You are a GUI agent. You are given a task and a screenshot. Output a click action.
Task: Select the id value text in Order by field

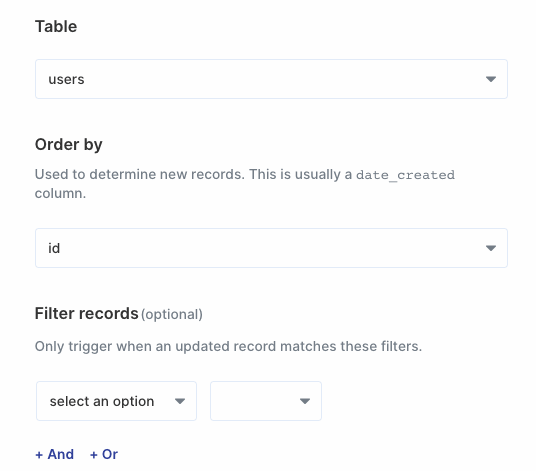pyautogui.click(x=54, y=248)
